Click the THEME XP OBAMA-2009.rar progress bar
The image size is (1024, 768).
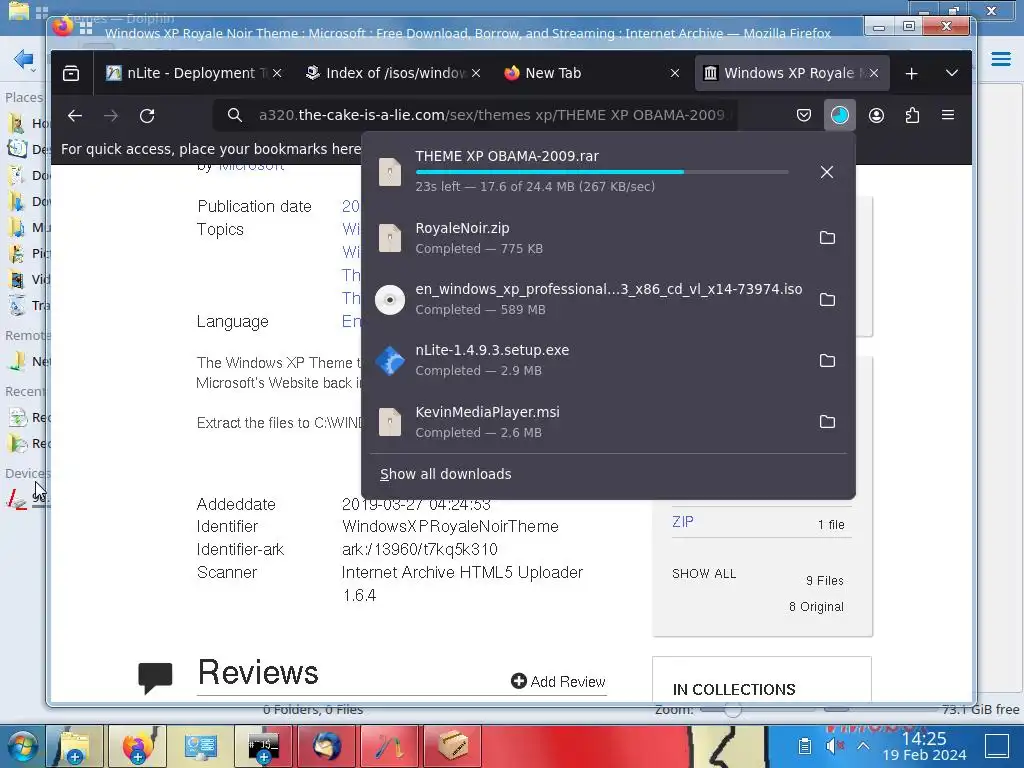602,172
